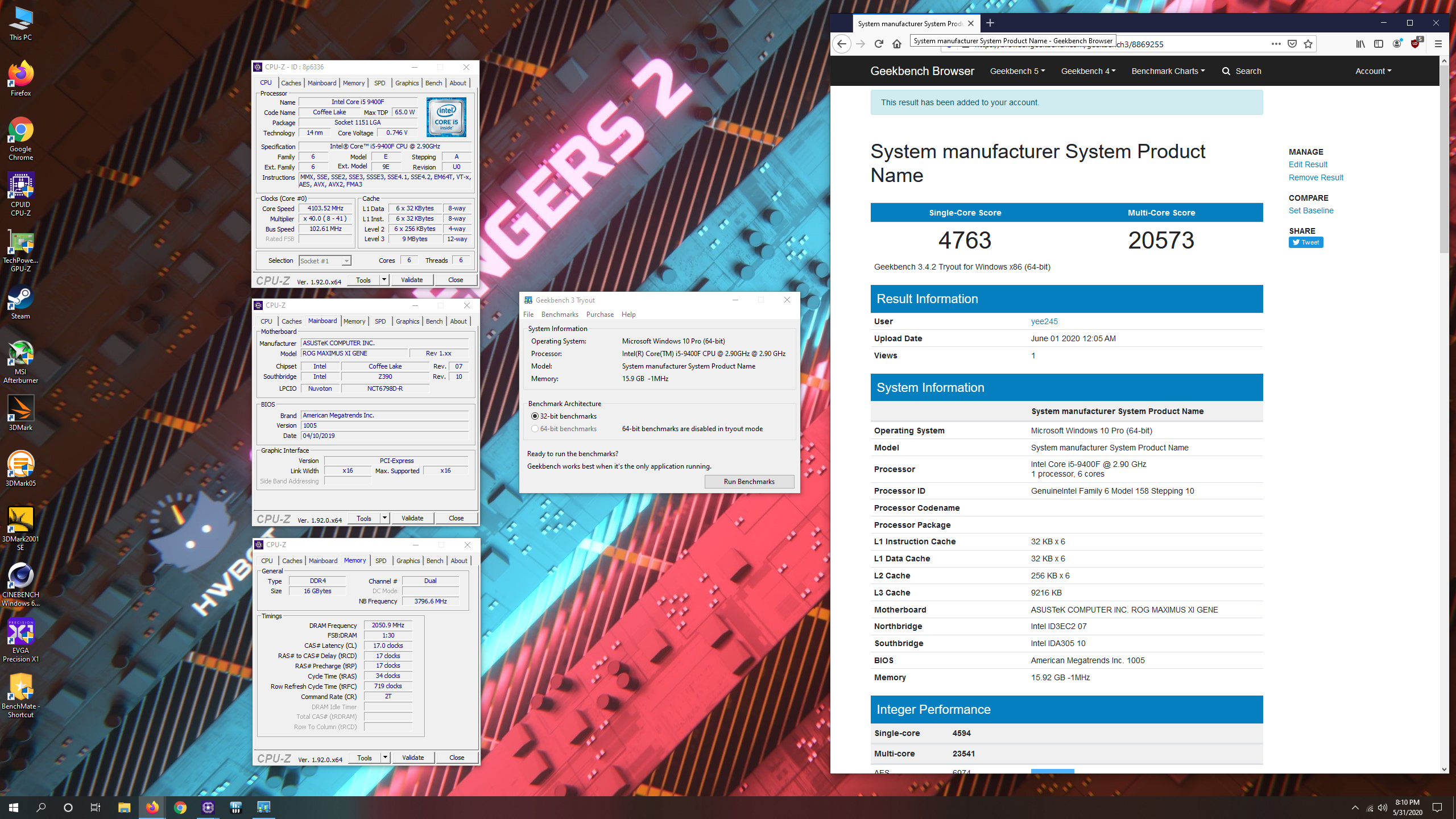Viewport: 1456px width, 819px height.
Task: Click Run Benchmarks button
Action: tap(749, 482)
